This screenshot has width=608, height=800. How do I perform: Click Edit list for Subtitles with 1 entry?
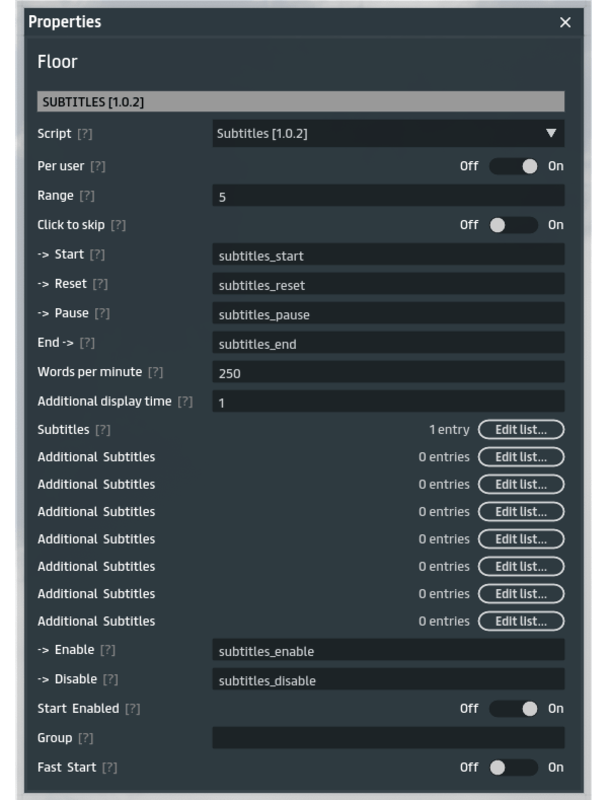click(x=521, y=430)
